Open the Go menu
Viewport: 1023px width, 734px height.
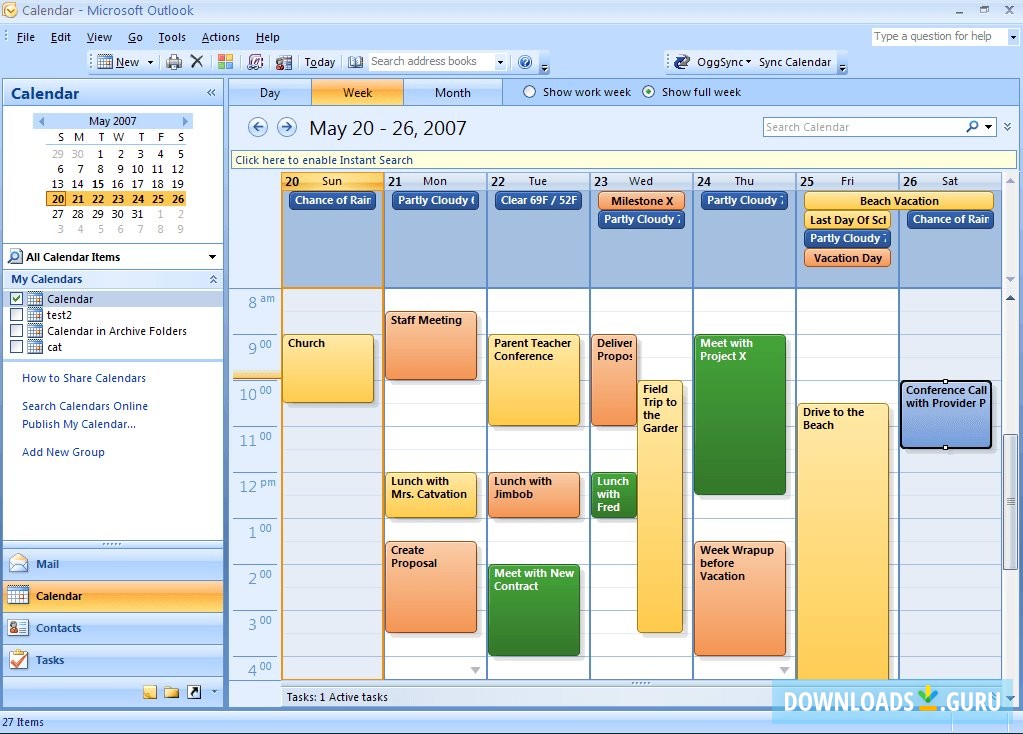tap(135, 37)
